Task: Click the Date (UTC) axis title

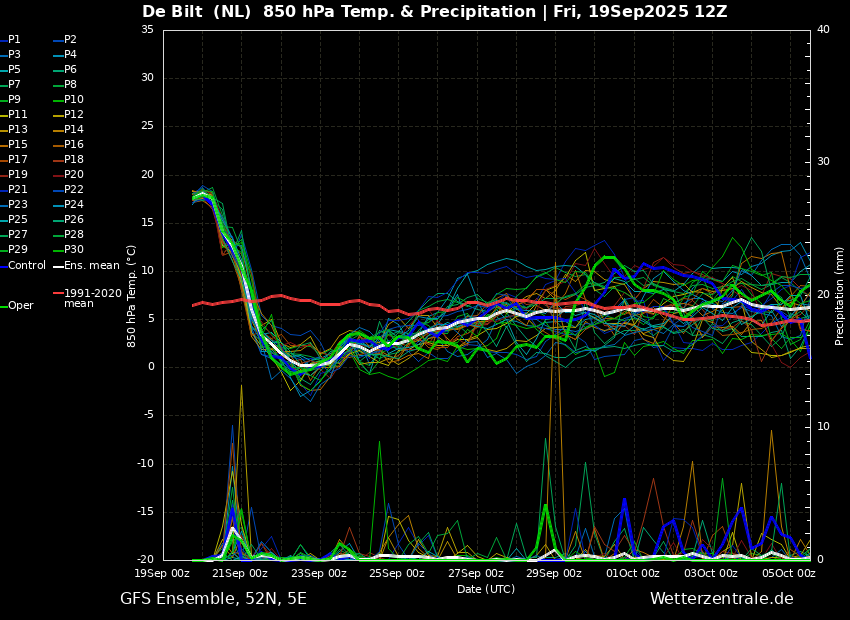Action: (x=486, y=589)
